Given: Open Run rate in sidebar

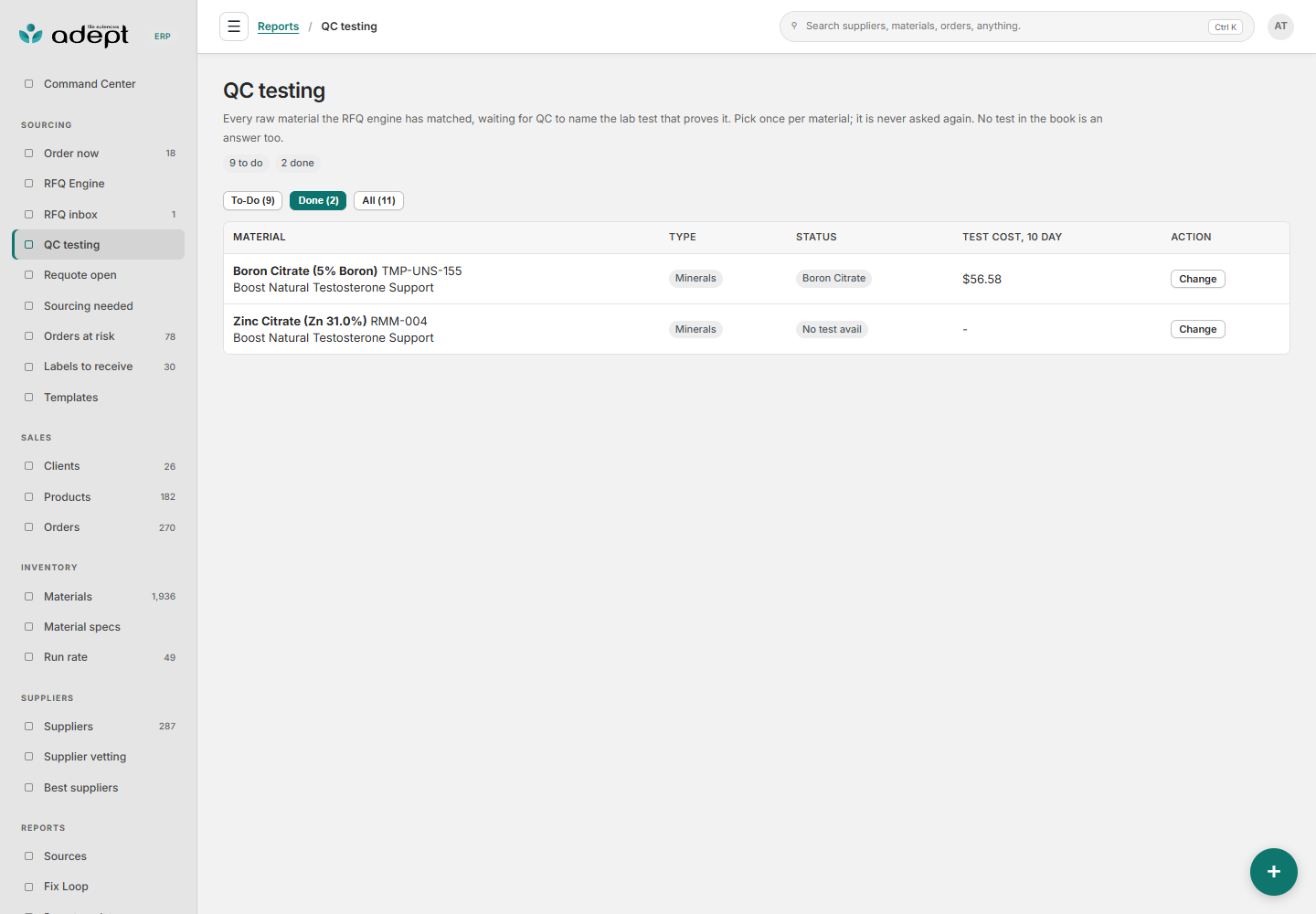Looking at the screenshot, I should [x=99, y=657].
